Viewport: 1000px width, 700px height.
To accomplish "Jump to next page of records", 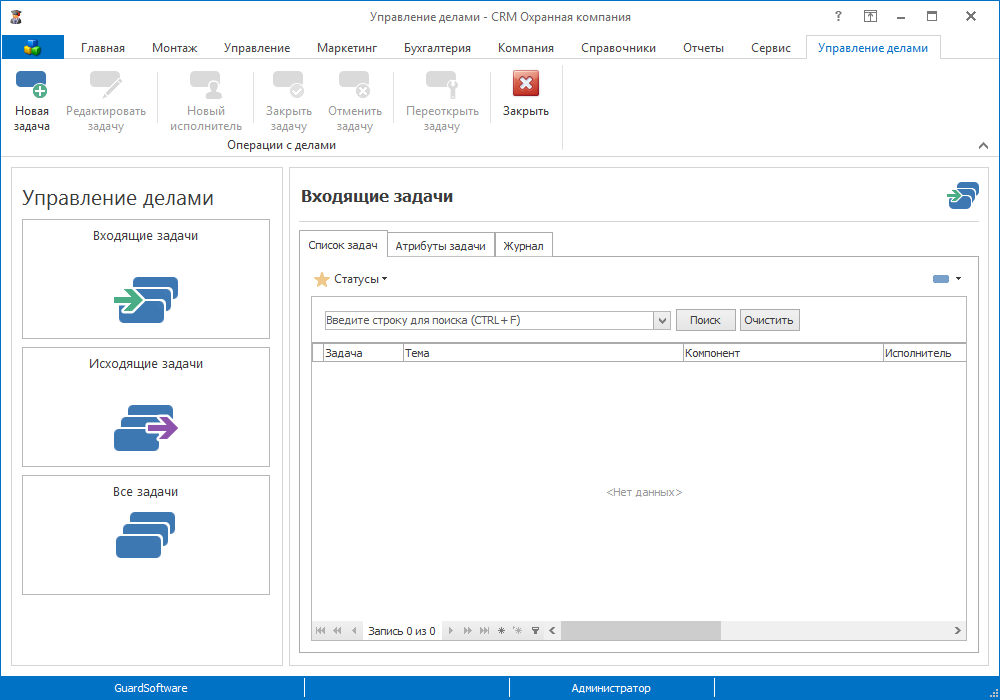I will tap(467, 631).
